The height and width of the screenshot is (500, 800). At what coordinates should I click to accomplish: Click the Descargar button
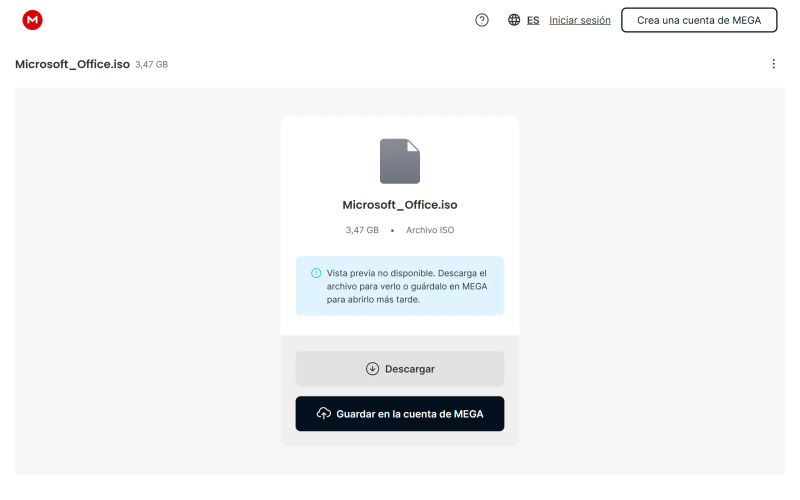click(400, 368)
